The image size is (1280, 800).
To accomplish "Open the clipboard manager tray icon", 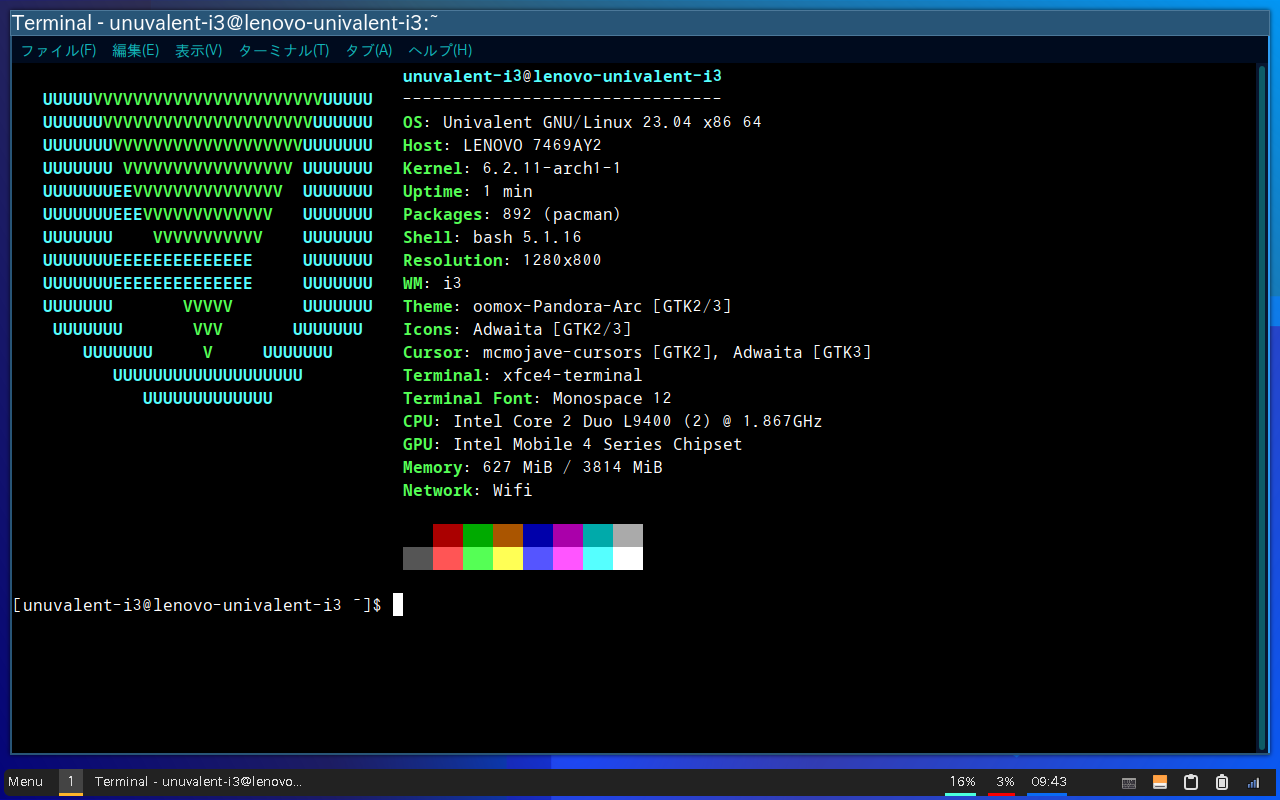I will 1191,782.
